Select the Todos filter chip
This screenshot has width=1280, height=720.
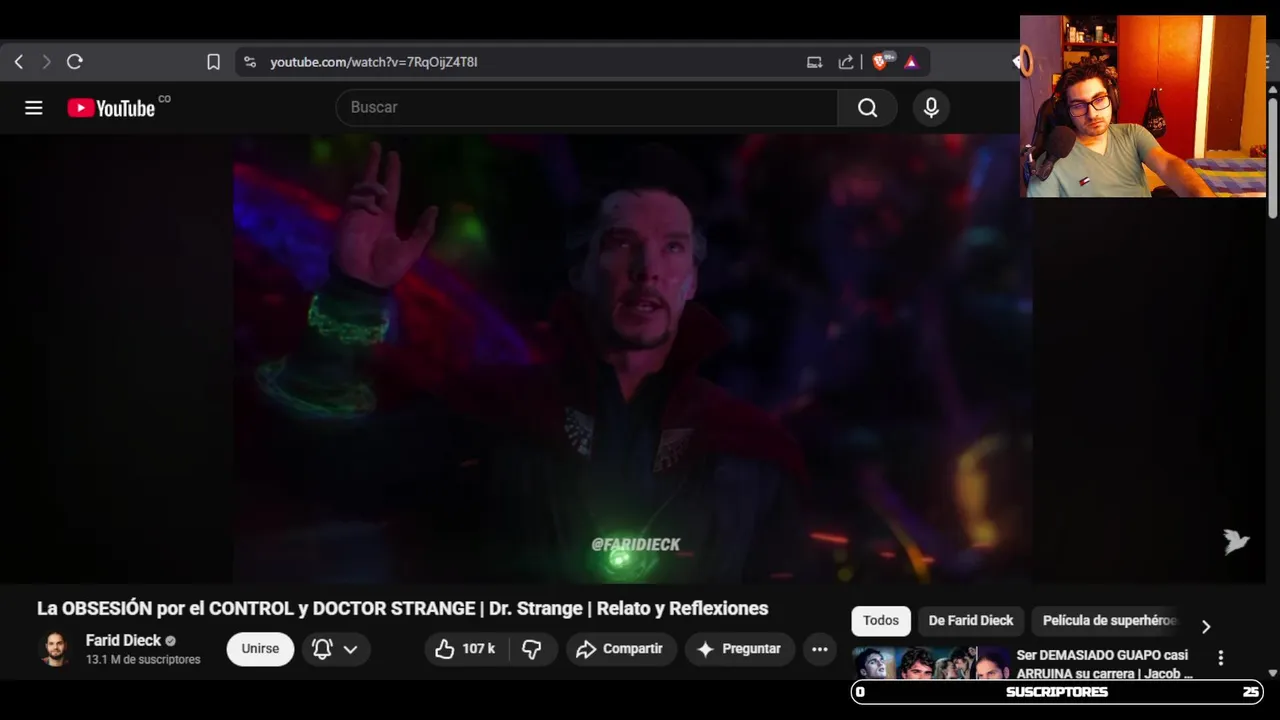pos(881,621)
